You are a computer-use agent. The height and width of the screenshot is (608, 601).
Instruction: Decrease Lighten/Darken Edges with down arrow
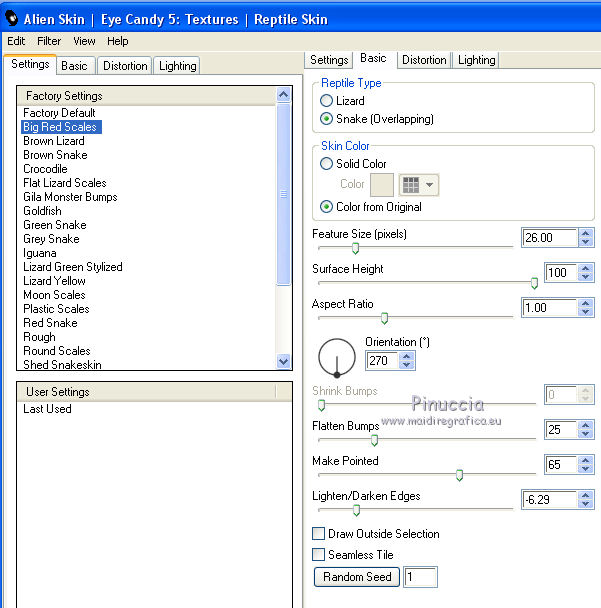point(586,503)
